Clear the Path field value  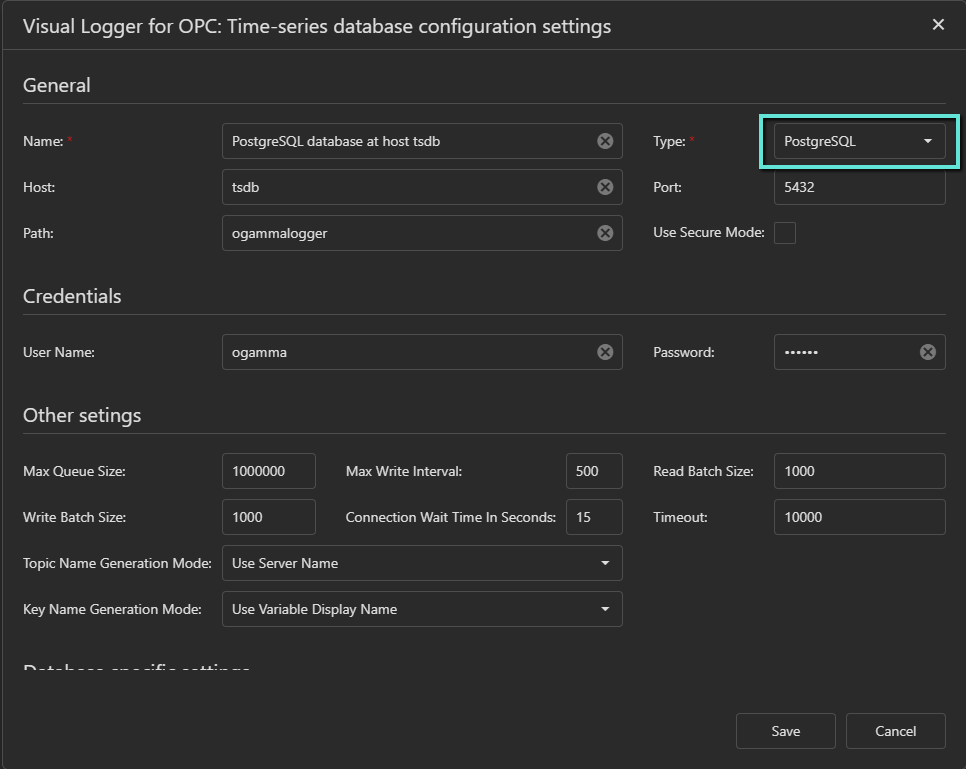605,233
